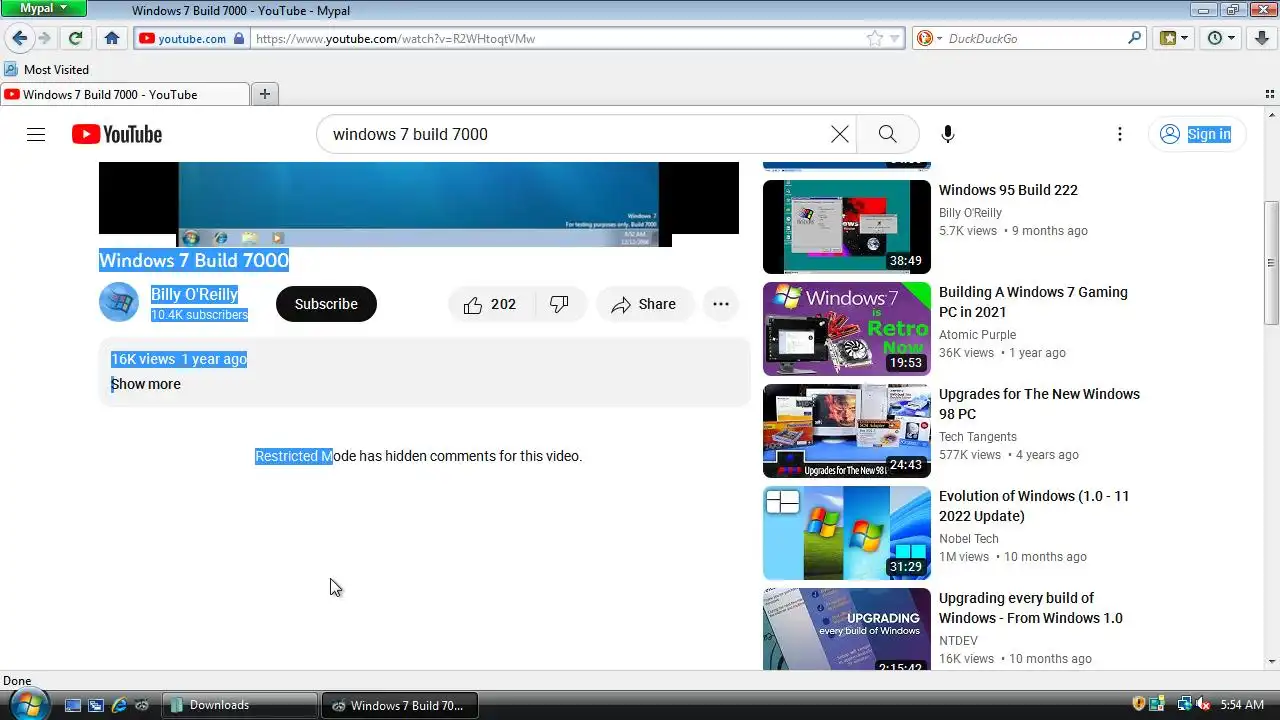Click the List all tabs button
Image resolution: width=1280 pixels, height=720 pixels.
pos(1270,94)
